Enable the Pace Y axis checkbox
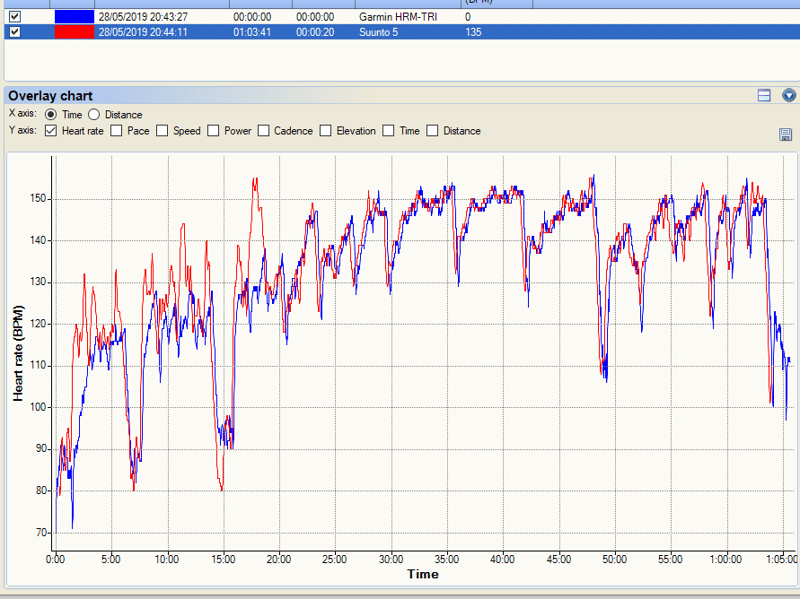This screenshot has width=800, height=599. click(116, 131)
